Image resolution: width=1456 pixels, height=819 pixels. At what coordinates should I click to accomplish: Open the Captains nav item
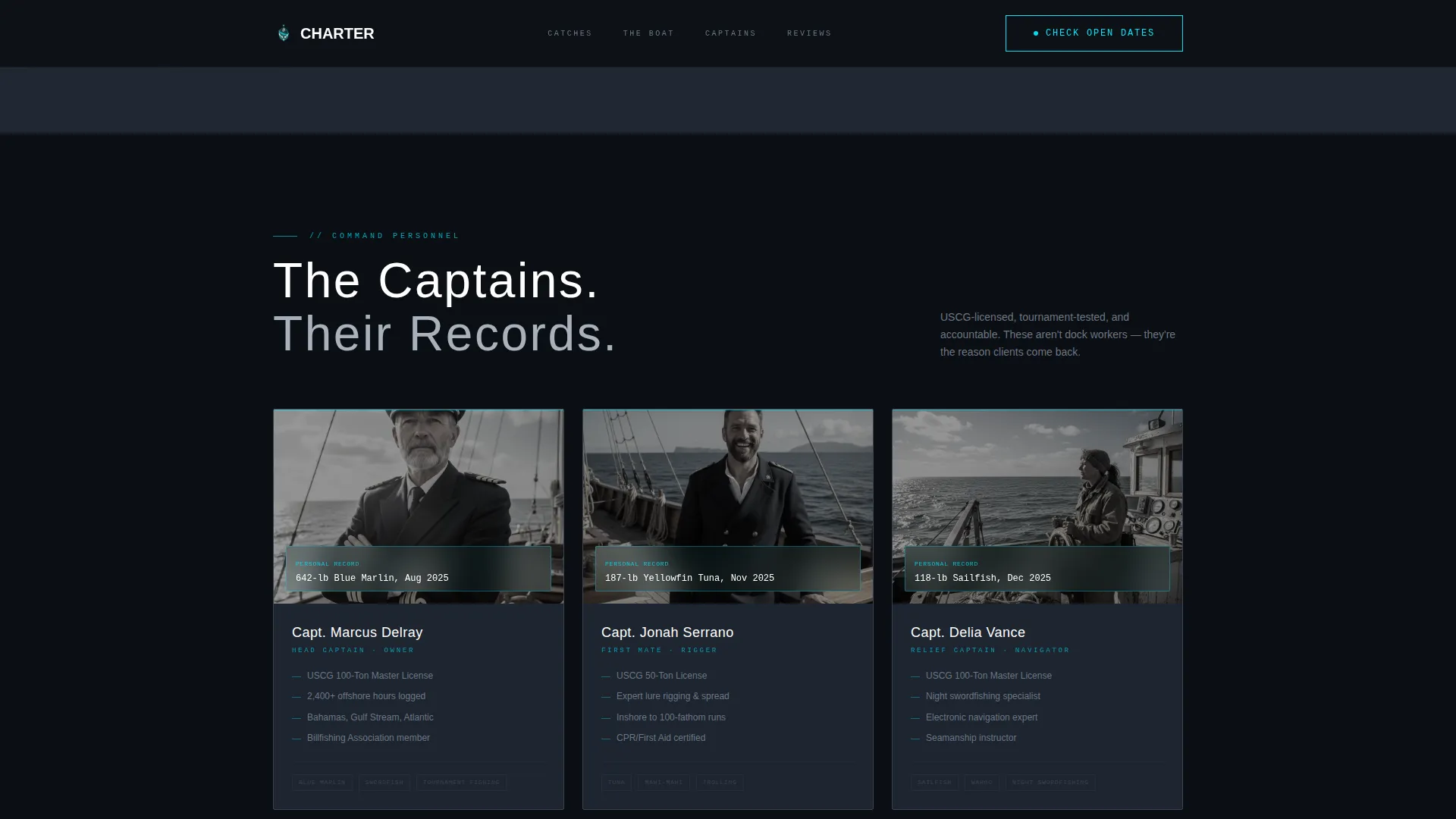(730, 33)
